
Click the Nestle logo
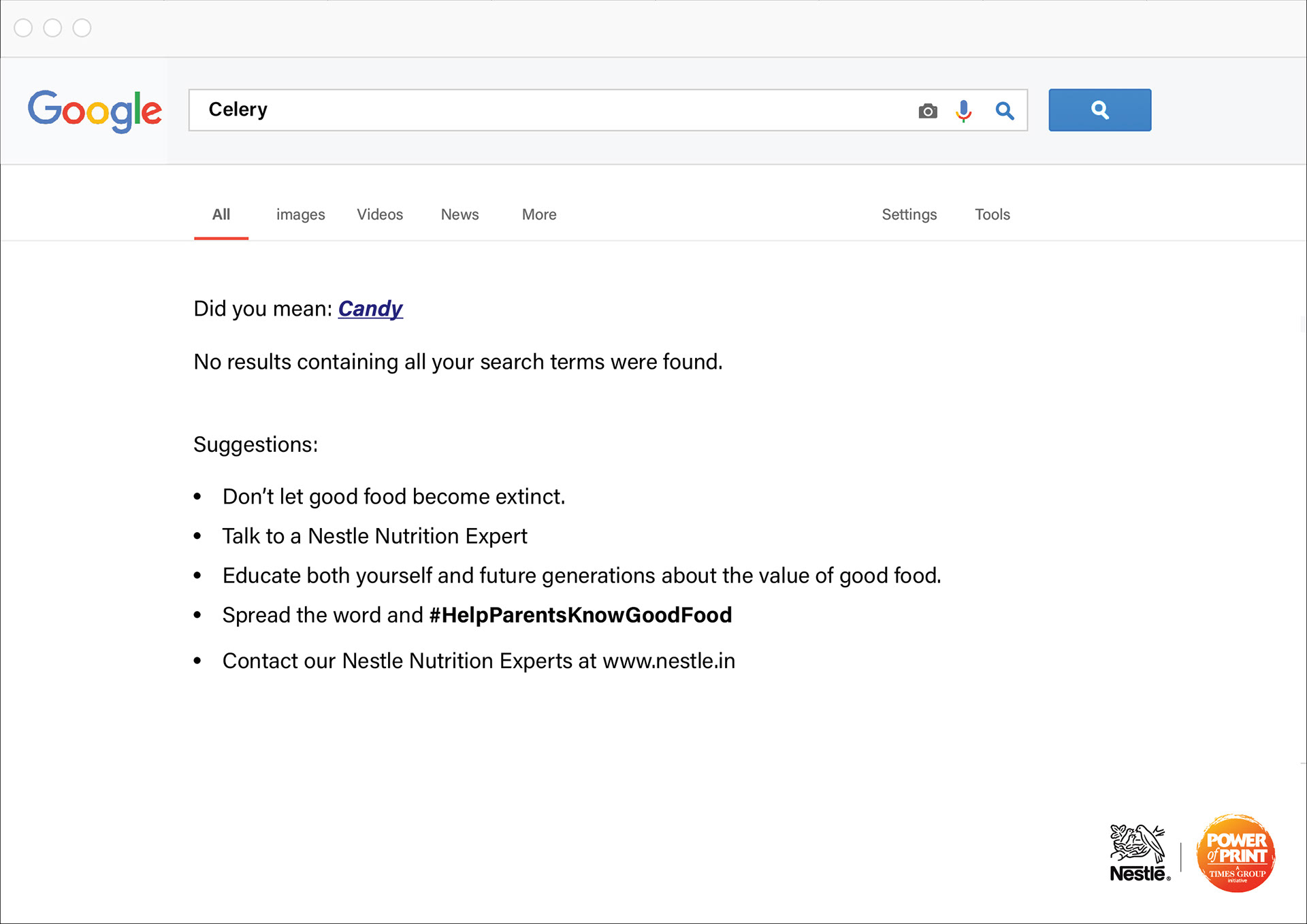pos(1139,853)
